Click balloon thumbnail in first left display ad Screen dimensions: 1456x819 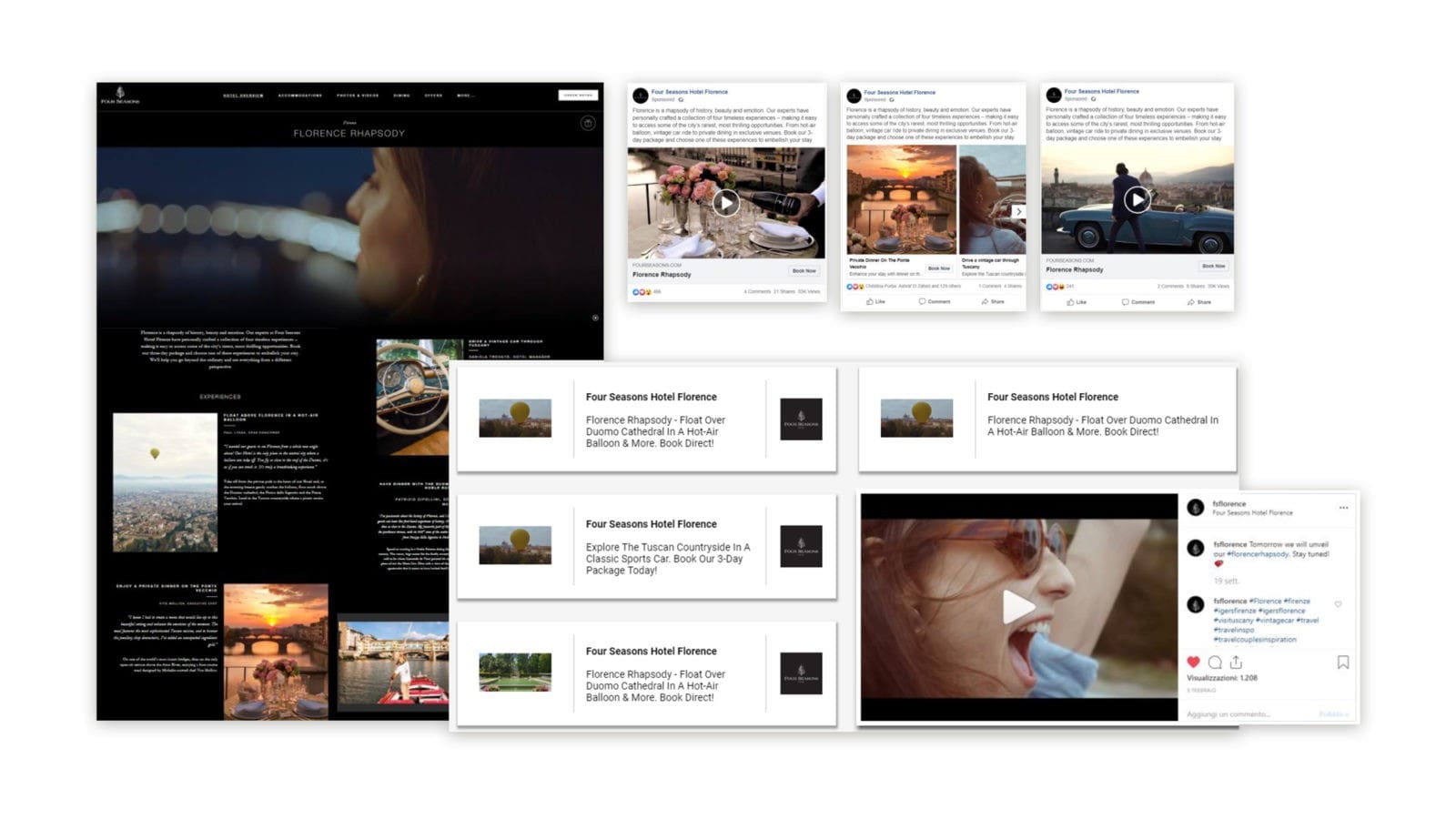click(x=515, y=419)
